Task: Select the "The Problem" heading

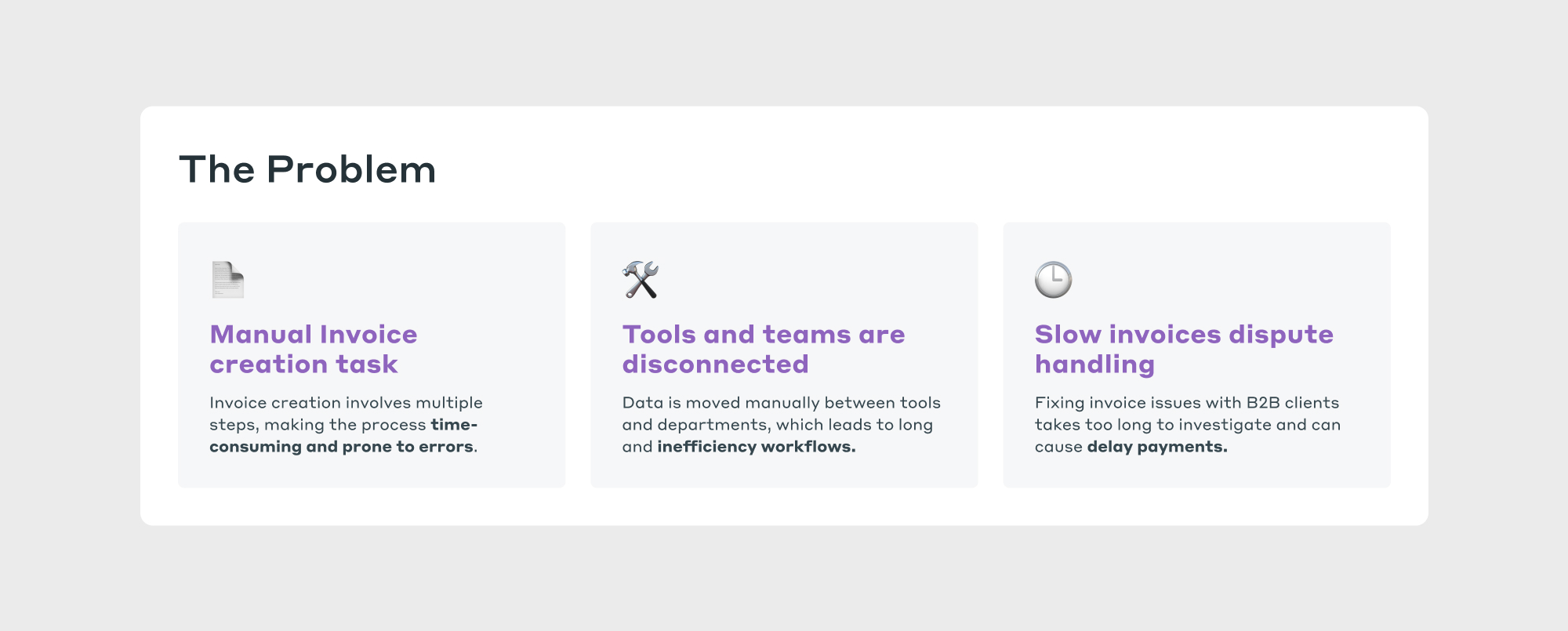Action: click(307, 169)
